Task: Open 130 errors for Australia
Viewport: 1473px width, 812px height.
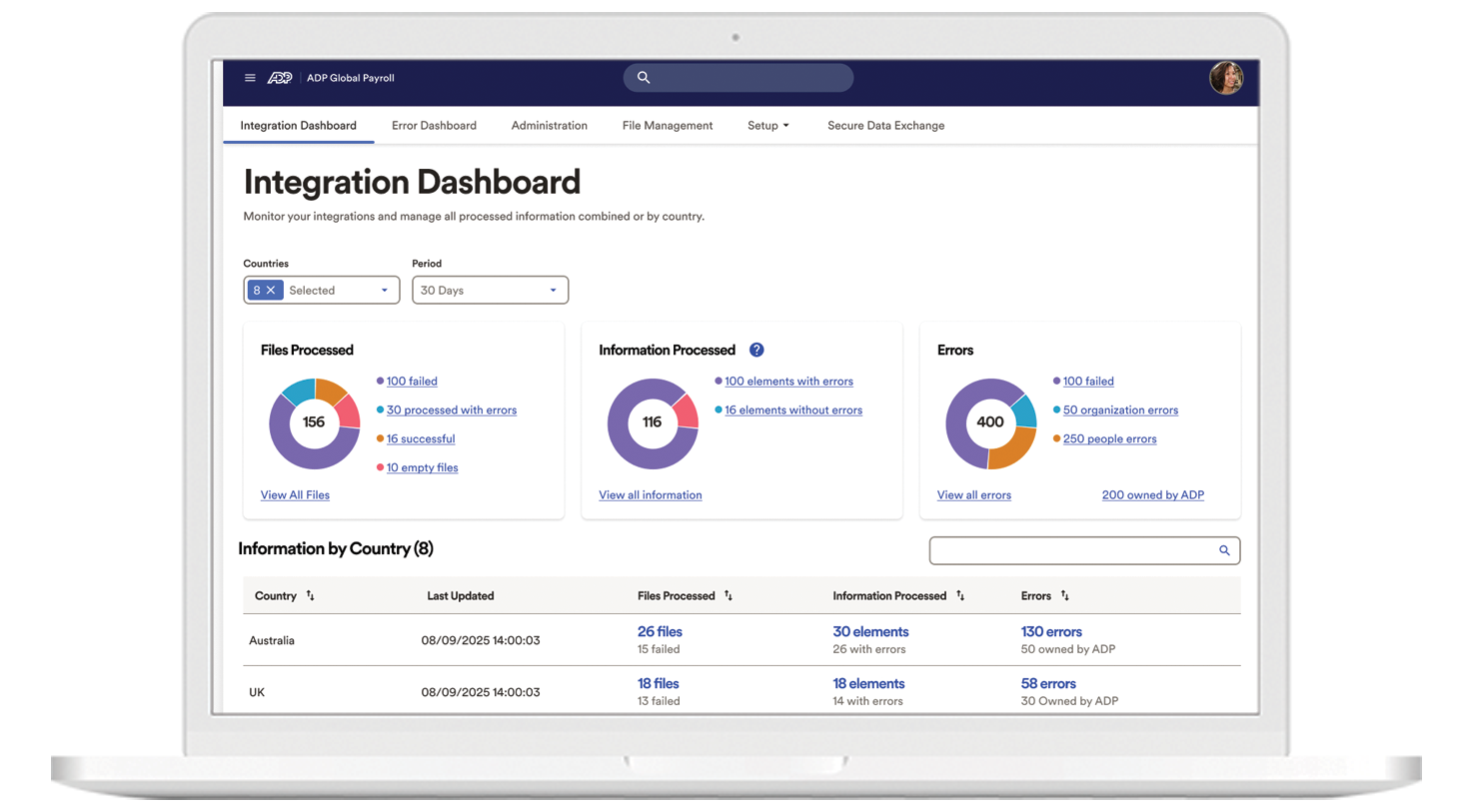Action: pos(1051,631)
